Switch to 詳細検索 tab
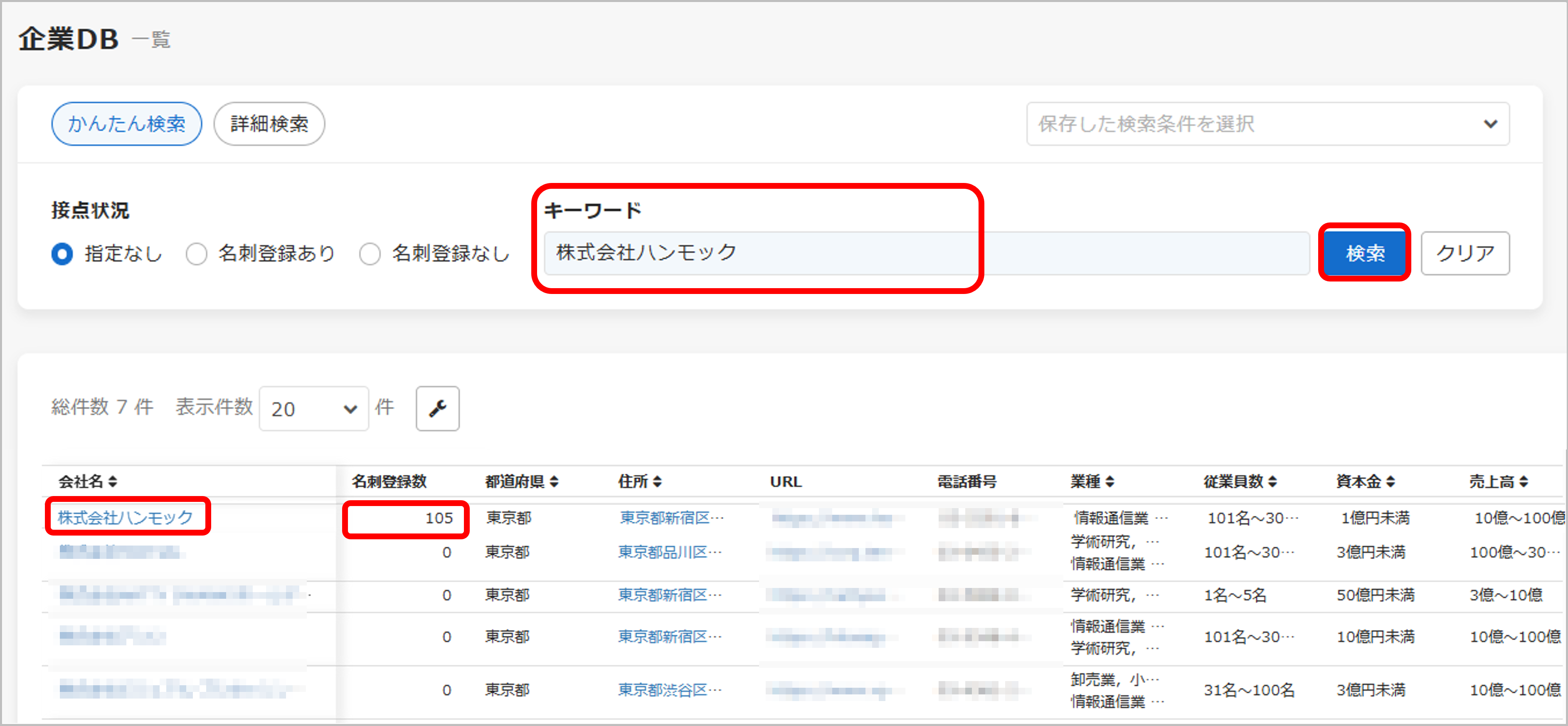The image size is (1568, 726). point(269,124)
